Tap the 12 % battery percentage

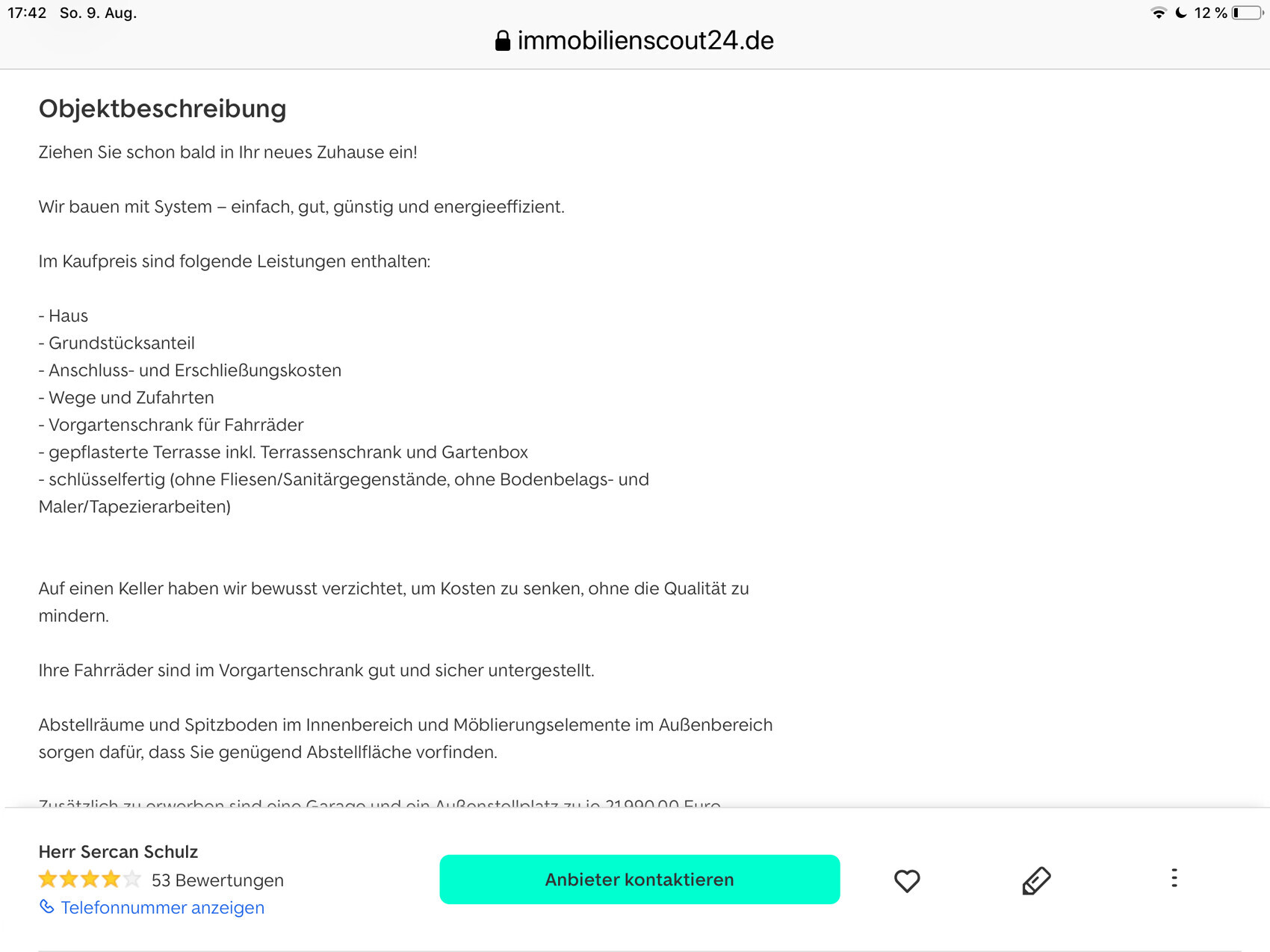click(x=1210, y=13)
